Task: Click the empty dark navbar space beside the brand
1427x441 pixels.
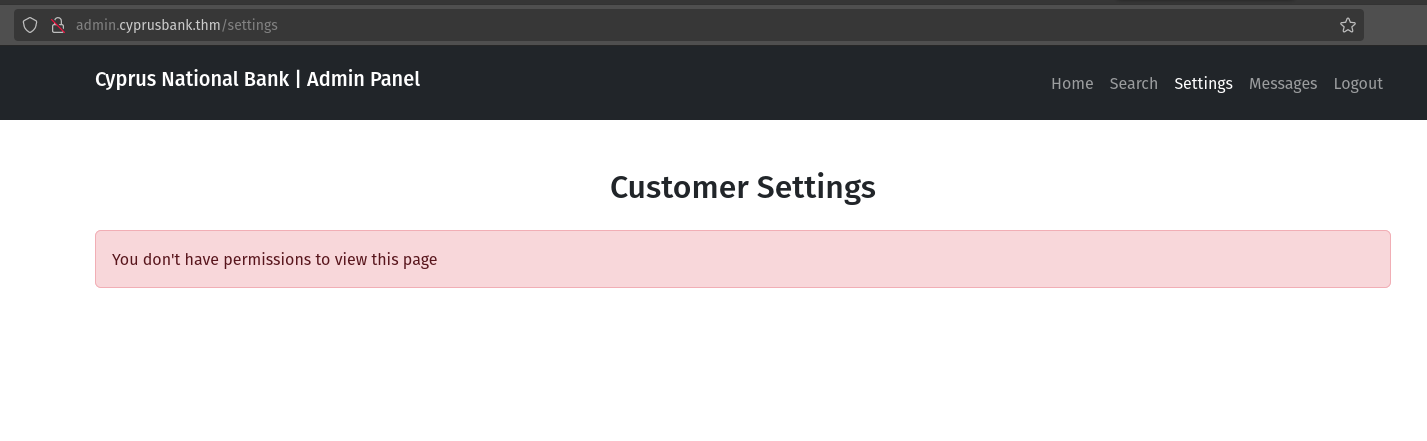Action: click(x=720, y=82)
